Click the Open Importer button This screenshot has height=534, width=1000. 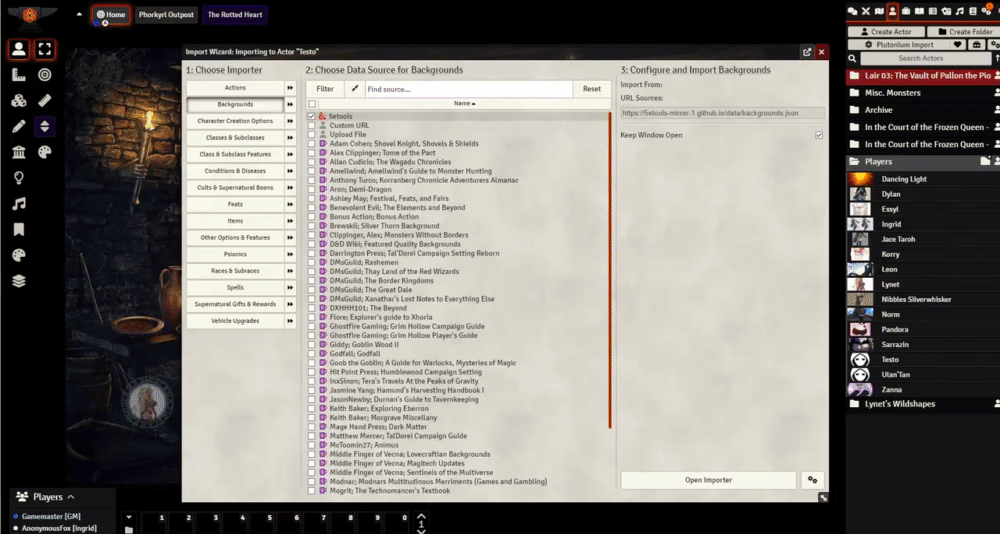[709, 480]
